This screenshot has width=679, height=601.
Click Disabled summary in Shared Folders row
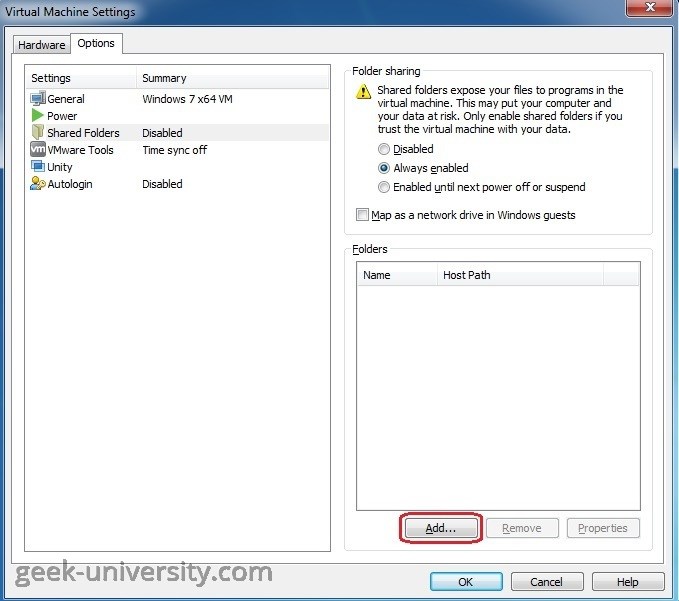point(162,133)
